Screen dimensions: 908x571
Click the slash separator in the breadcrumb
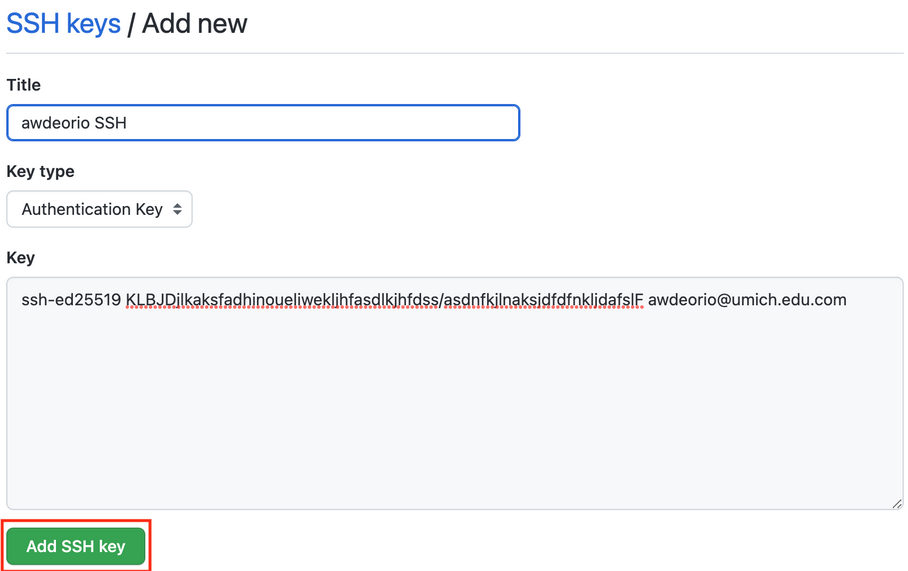[x=131, y=23]
